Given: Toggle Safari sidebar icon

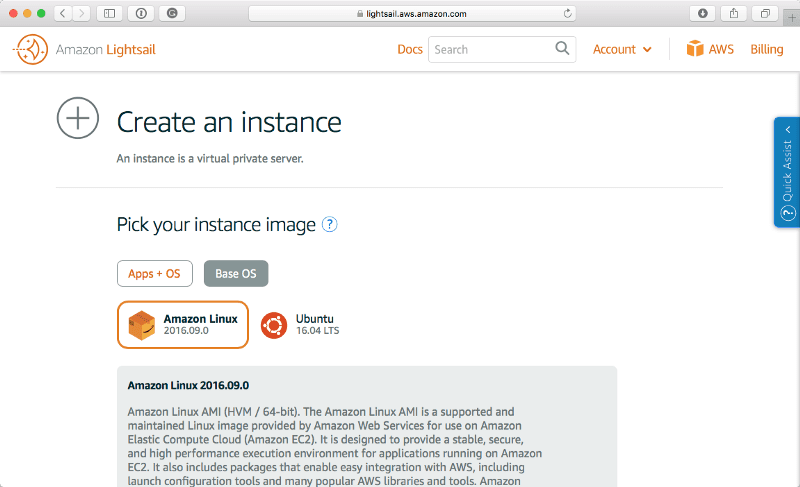Looking at the screenshot, I should point(109,14).
